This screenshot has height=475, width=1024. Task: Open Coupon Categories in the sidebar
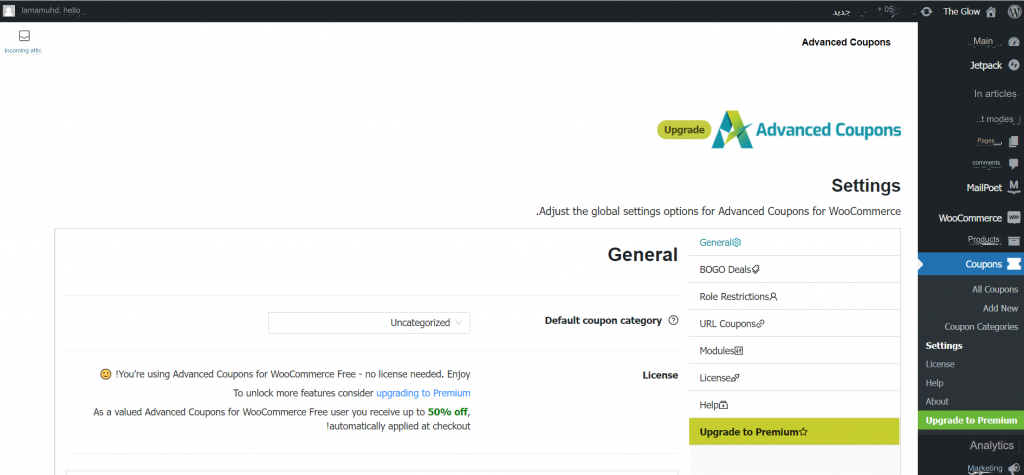point(981,327)
